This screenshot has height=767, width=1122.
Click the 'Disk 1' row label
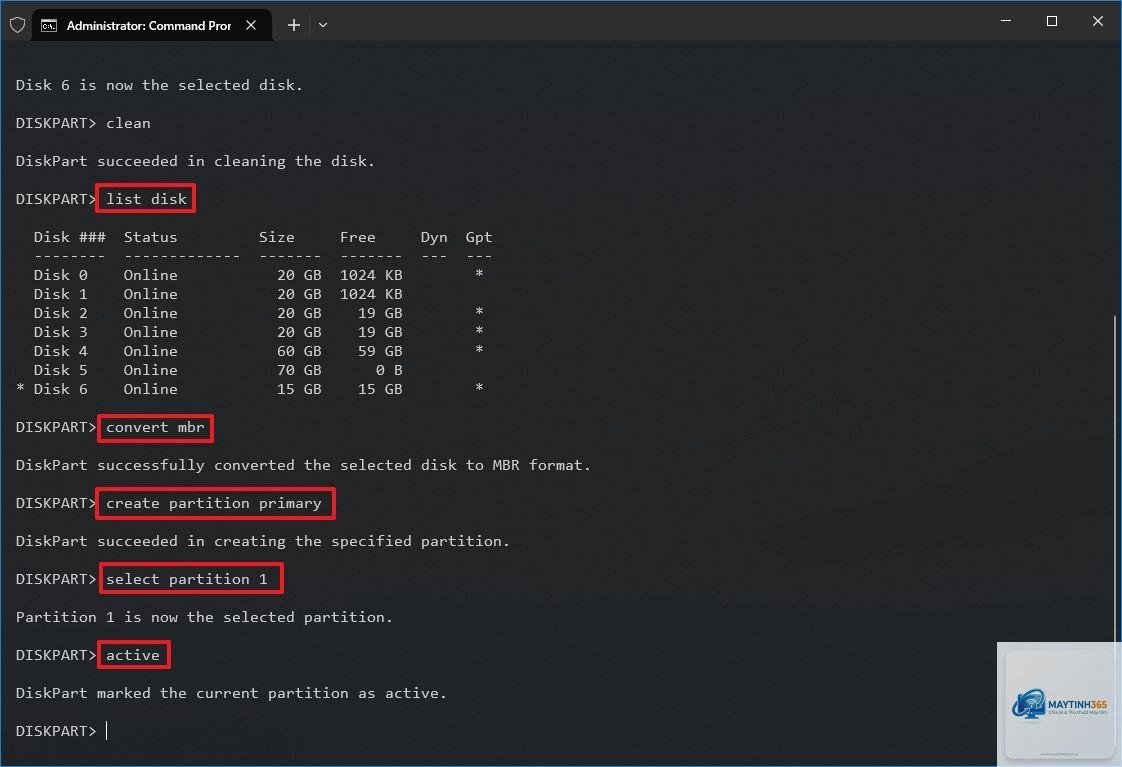61,294
